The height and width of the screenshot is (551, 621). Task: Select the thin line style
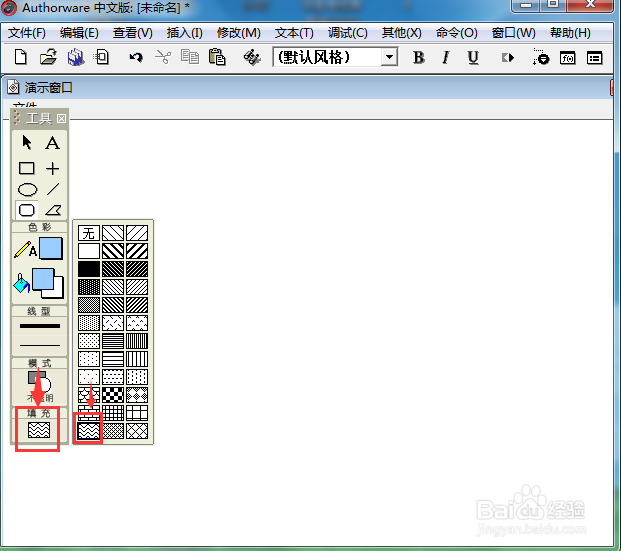tap(40, 345)
